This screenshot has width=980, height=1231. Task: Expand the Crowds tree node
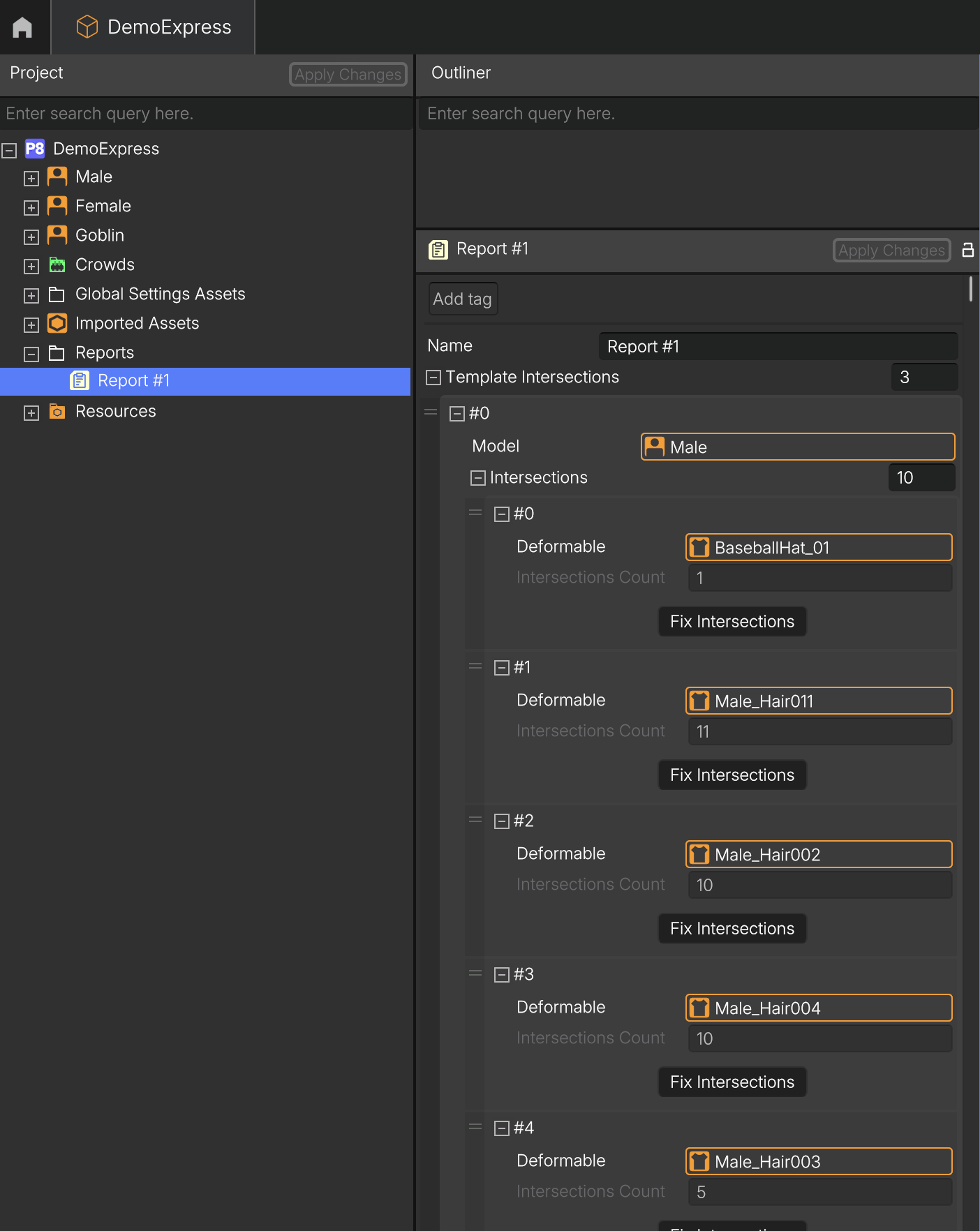31,267
